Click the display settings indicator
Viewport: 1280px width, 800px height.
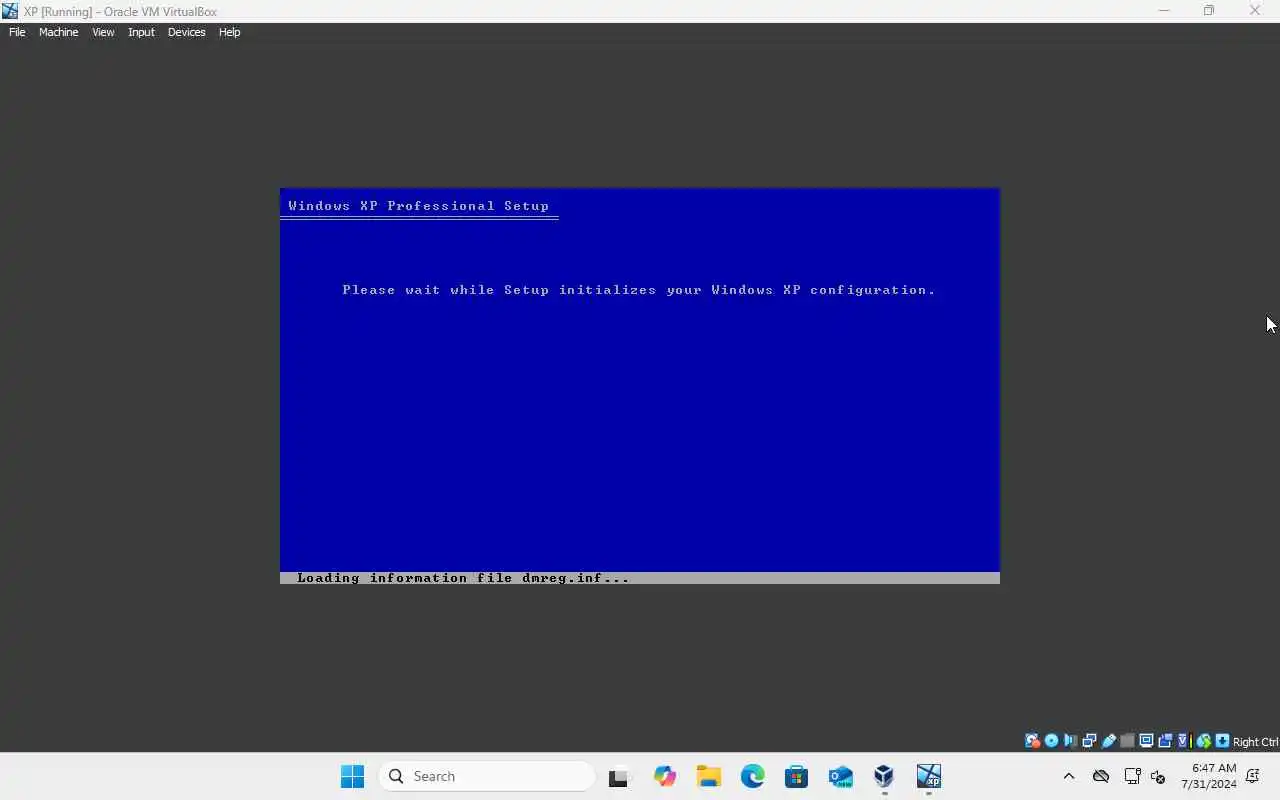click(1147, 741)
